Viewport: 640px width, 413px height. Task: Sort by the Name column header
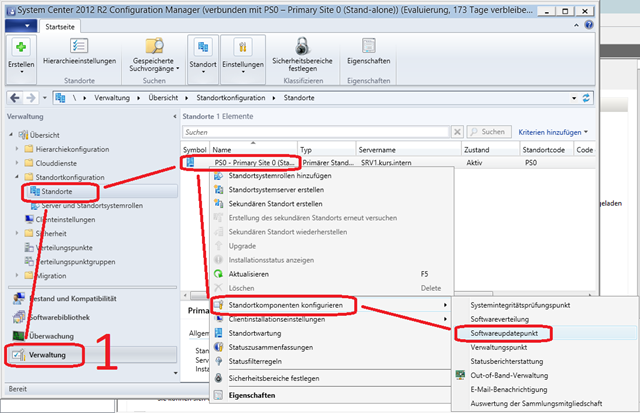[x=254, y=150]
